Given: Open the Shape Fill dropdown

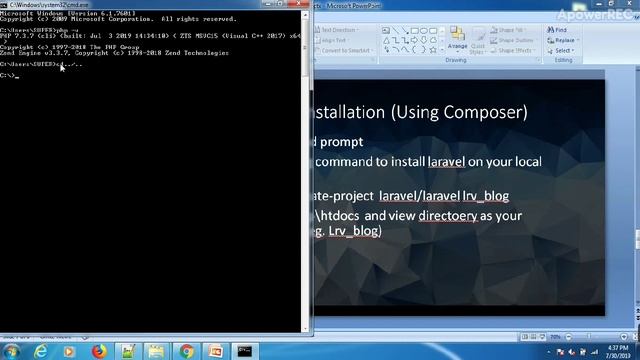Looking at the screenshot, I should tap(507, 30).
